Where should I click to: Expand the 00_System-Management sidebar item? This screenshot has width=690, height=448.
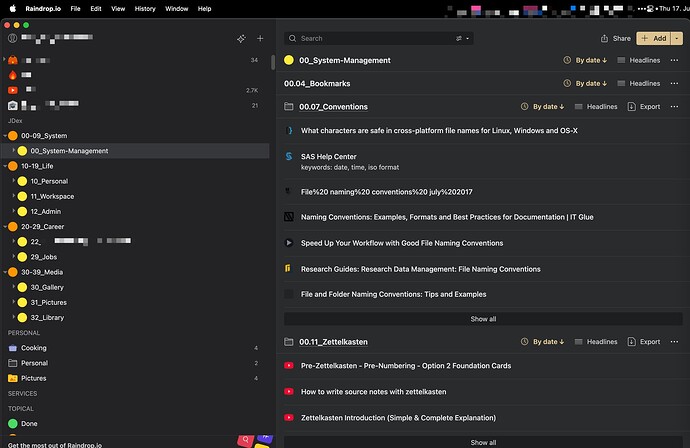click(x=14, y=151)
